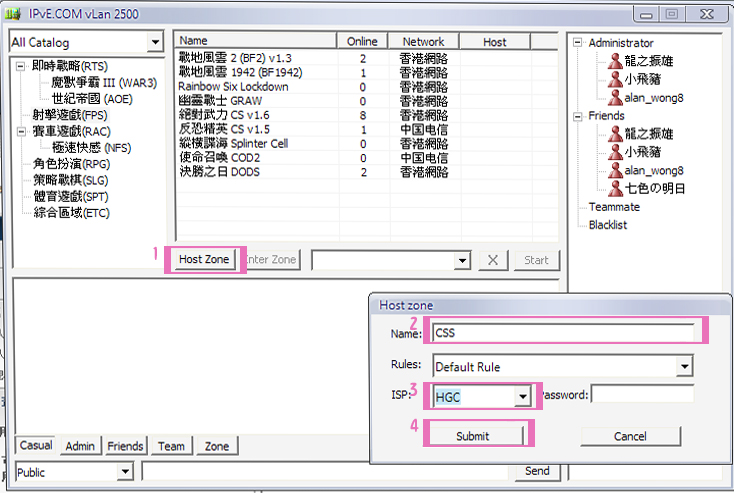Screen dimensions: 734x493
Task: Collapse the Administrator group
Action: [578, 43]
